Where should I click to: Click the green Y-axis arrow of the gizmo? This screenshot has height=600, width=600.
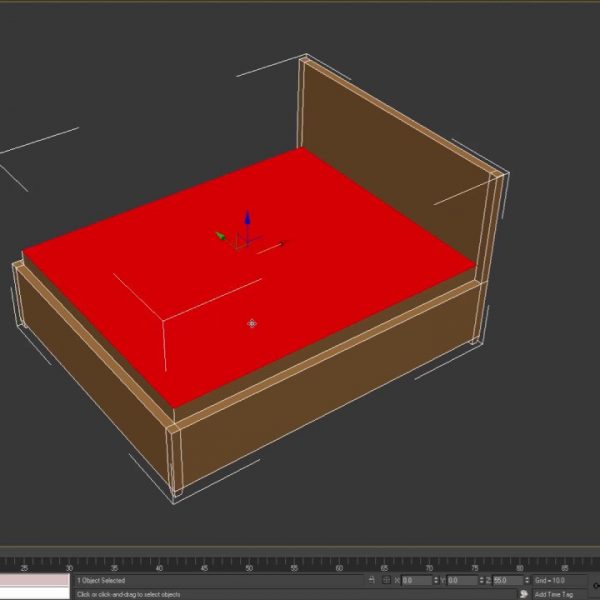pos(221,236)
